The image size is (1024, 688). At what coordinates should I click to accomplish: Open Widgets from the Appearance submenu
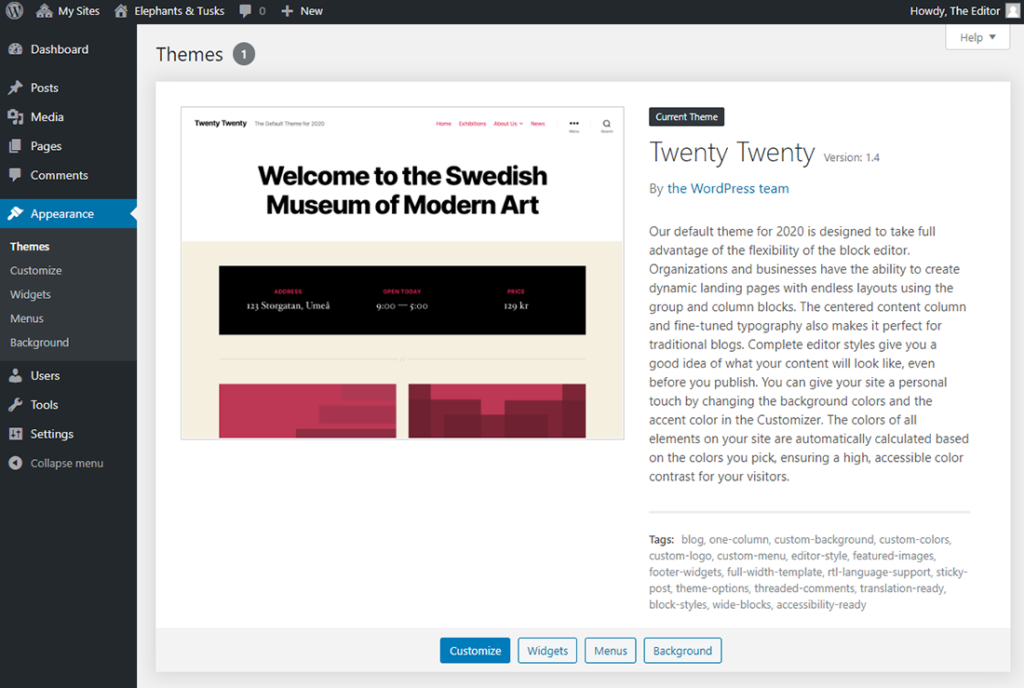click(x=32, y=294)
